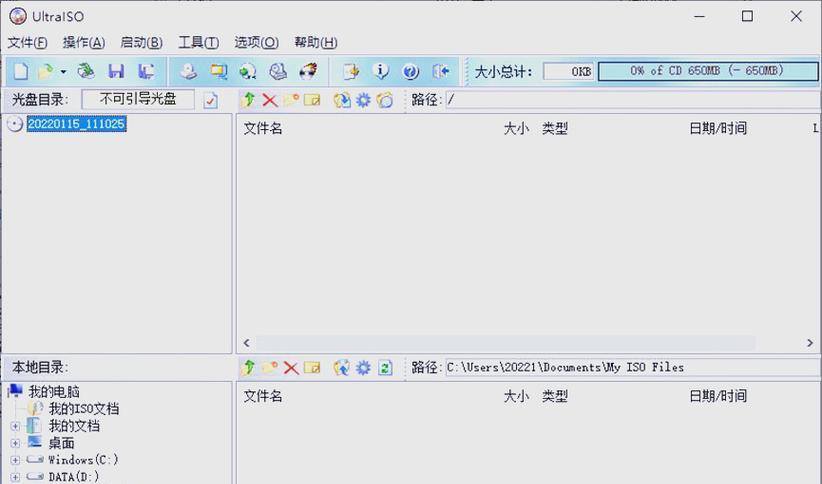Screen dimensions: 822x484
Task: Open the dropdown arrow next to the open icon
Action: 63,71
